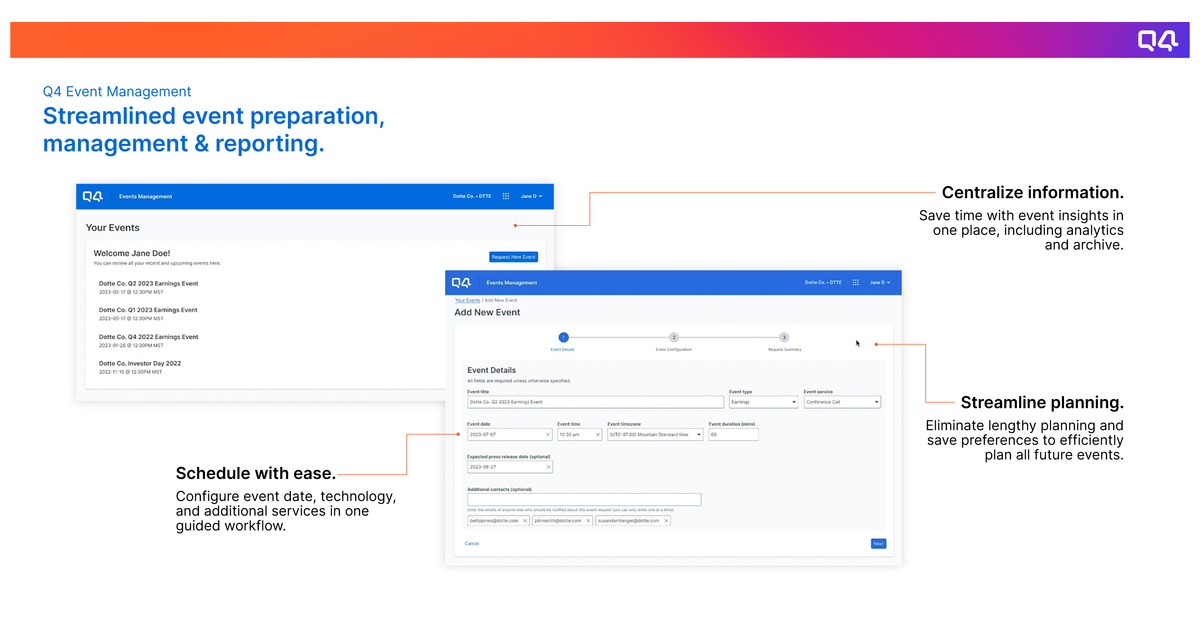Remove the susandamberger@dotte.com contact chip
Image resolution: width=1200 pixels, height=627 pixels.
pos(667,521)
